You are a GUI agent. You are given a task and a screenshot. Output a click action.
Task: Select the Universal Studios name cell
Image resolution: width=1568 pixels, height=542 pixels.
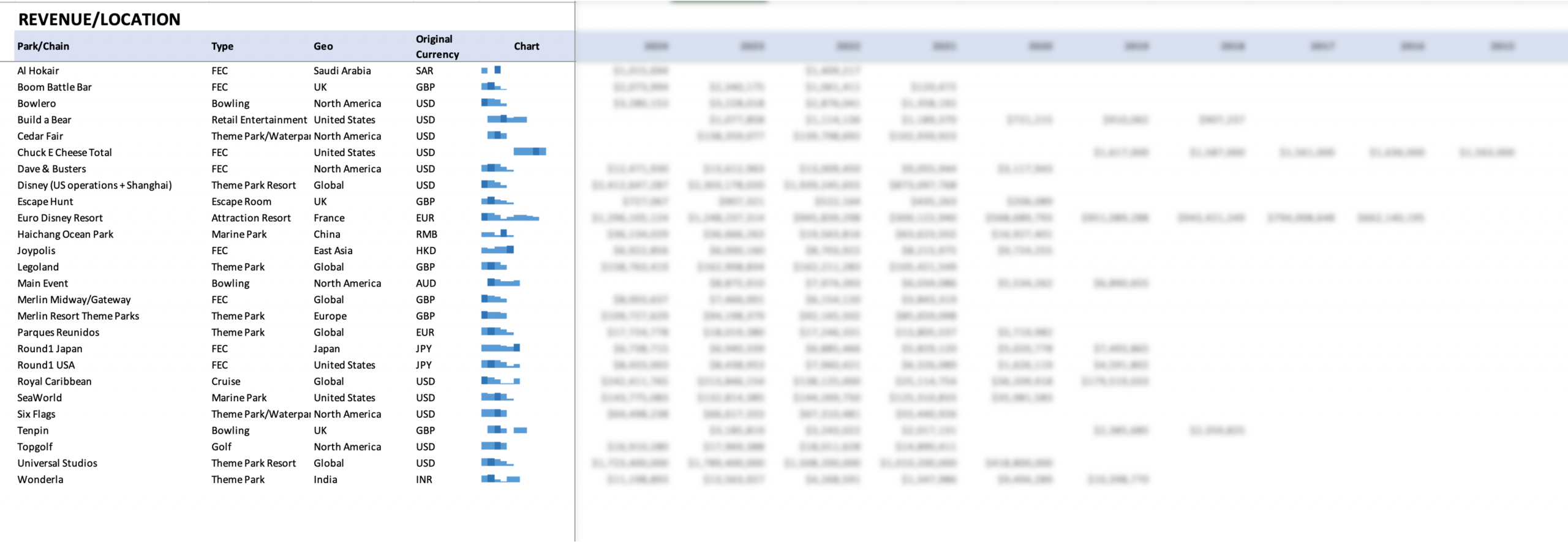point(57,463)
